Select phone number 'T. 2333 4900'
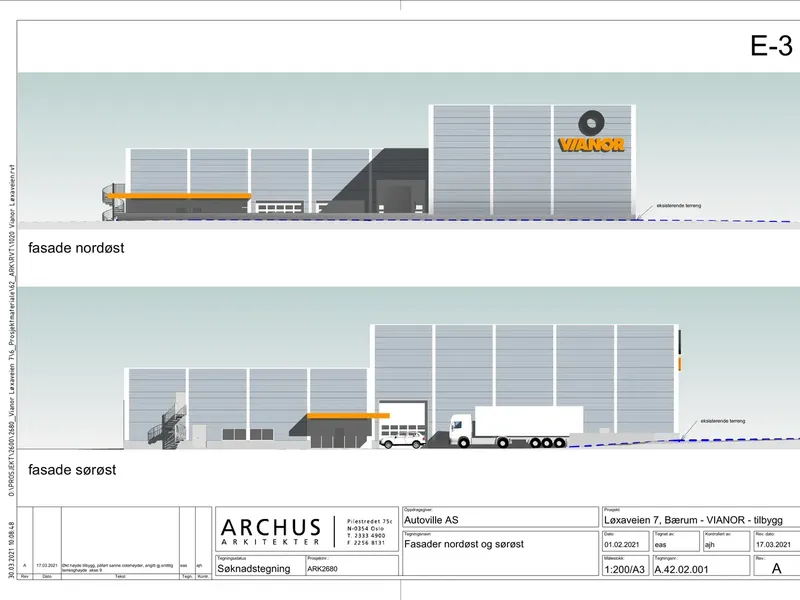800x600 pixels. click(x=366, y=536)
